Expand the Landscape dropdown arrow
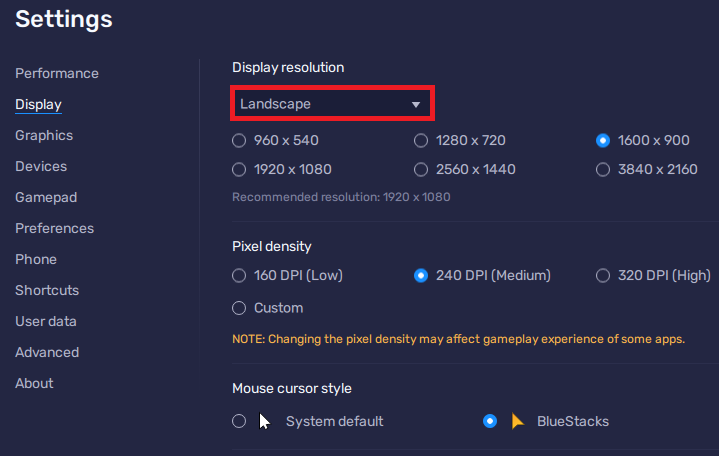 (416, 104)
